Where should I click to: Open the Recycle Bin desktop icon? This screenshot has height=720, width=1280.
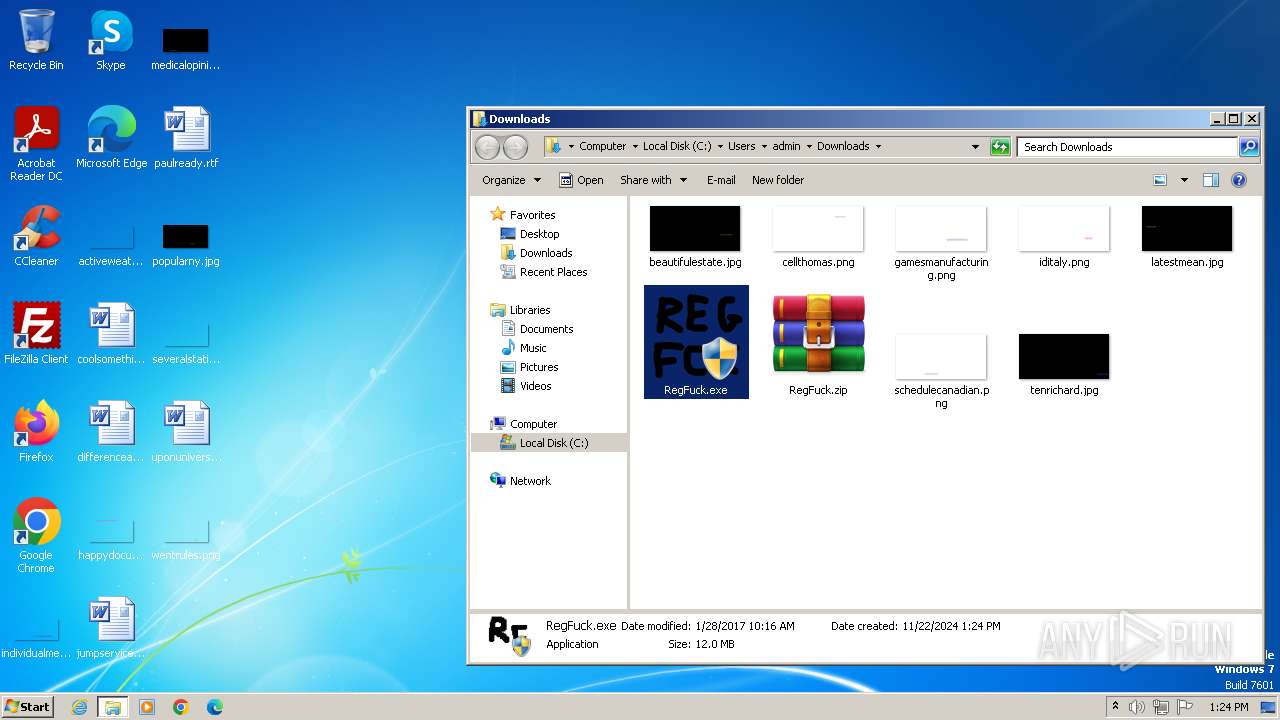click(36, 40)
